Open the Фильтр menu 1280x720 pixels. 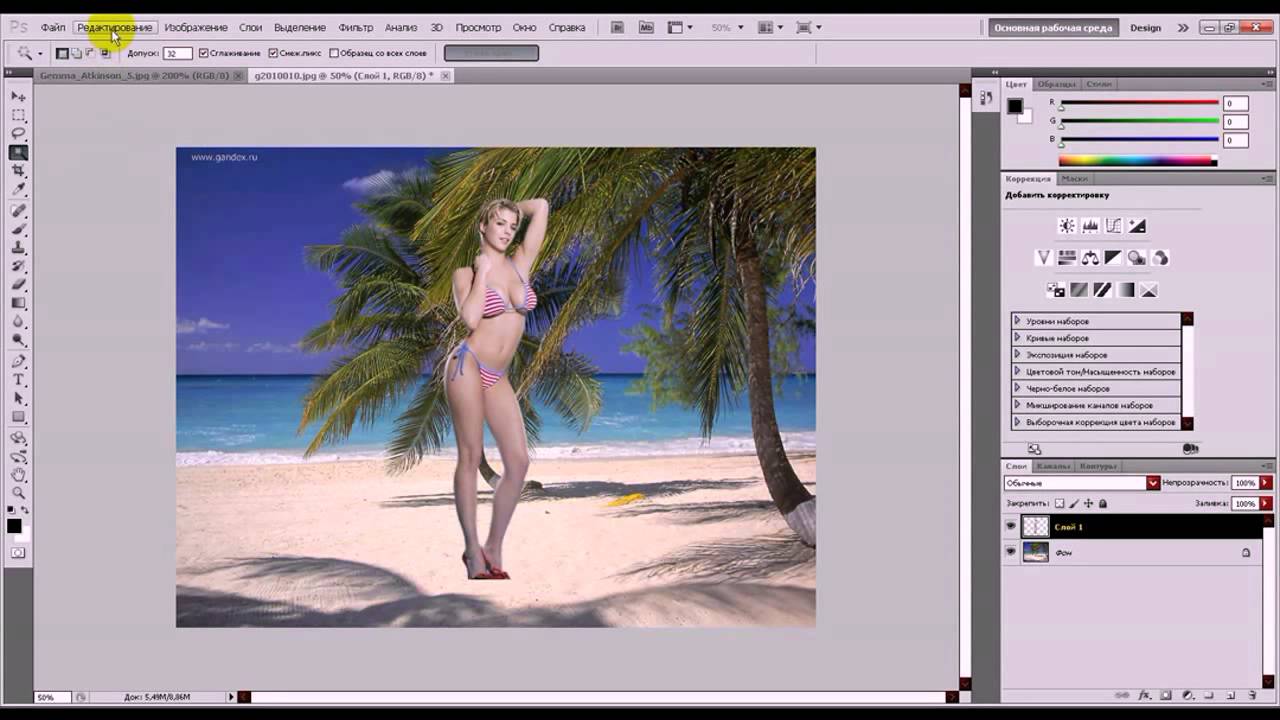coord(356,27)
